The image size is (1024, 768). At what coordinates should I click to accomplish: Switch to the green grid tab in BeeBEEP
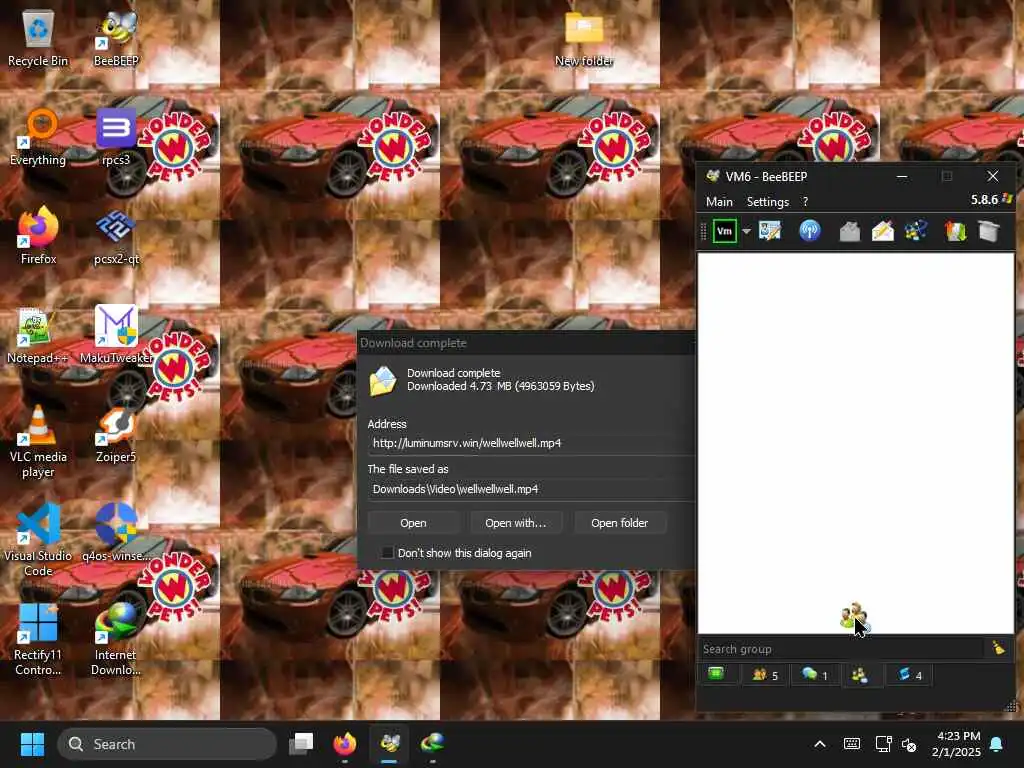pyautogui.click(x=716, y=674)
